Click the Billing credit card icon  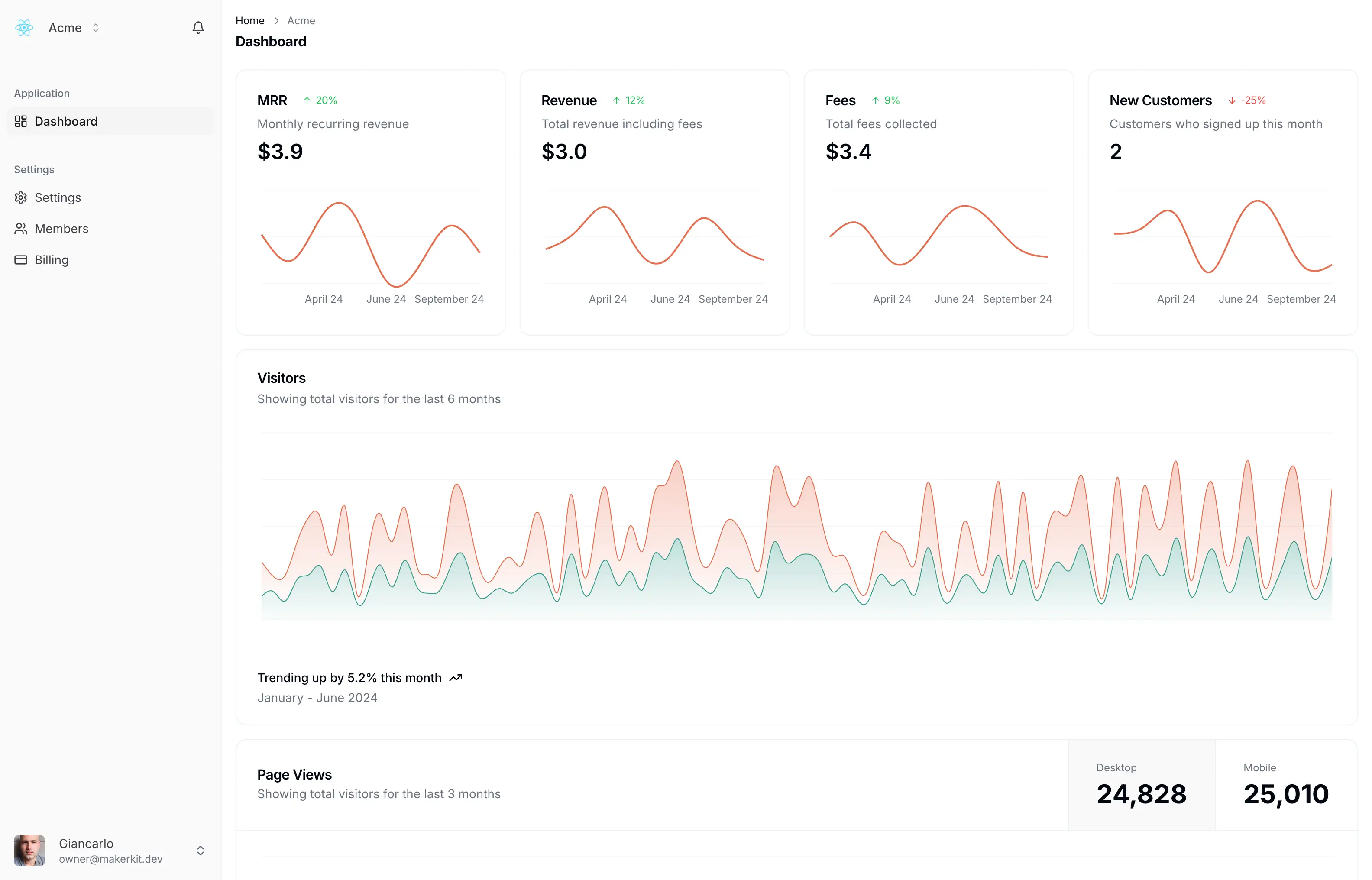pyautogui.click(x=21, y=260)
